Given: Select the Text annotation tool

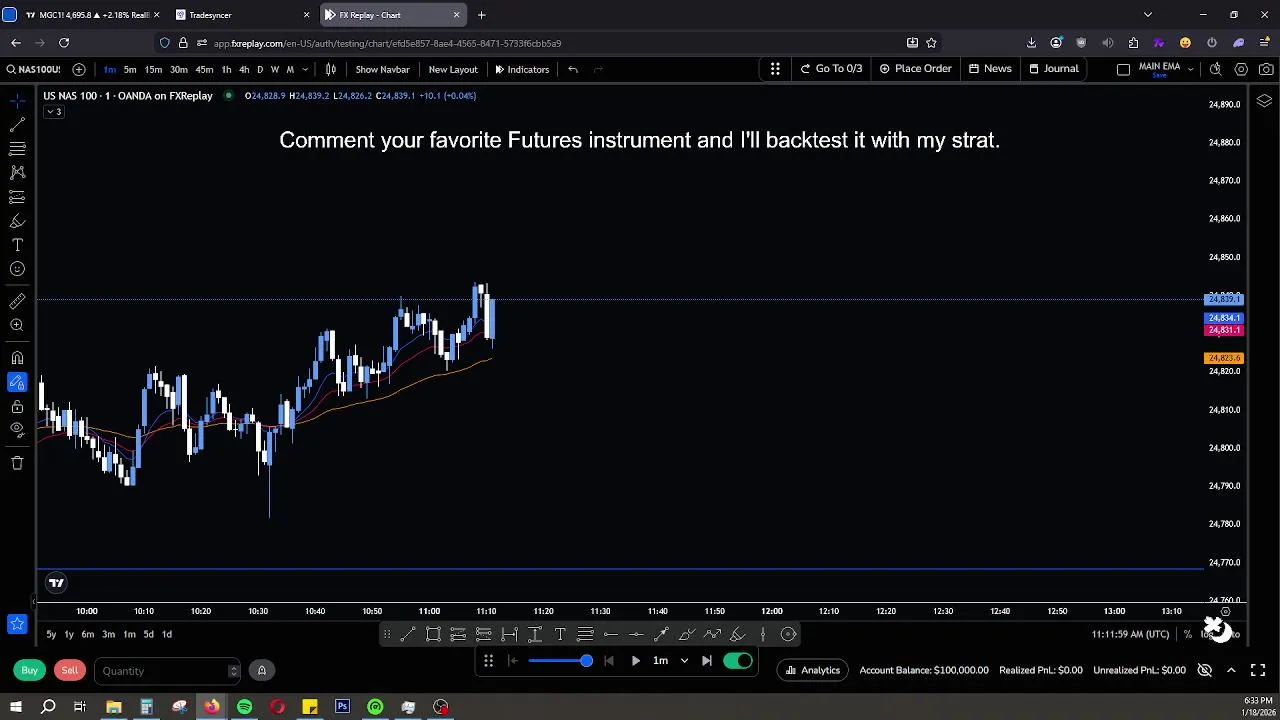Looking at the screenshot, I should pos(17,245).
